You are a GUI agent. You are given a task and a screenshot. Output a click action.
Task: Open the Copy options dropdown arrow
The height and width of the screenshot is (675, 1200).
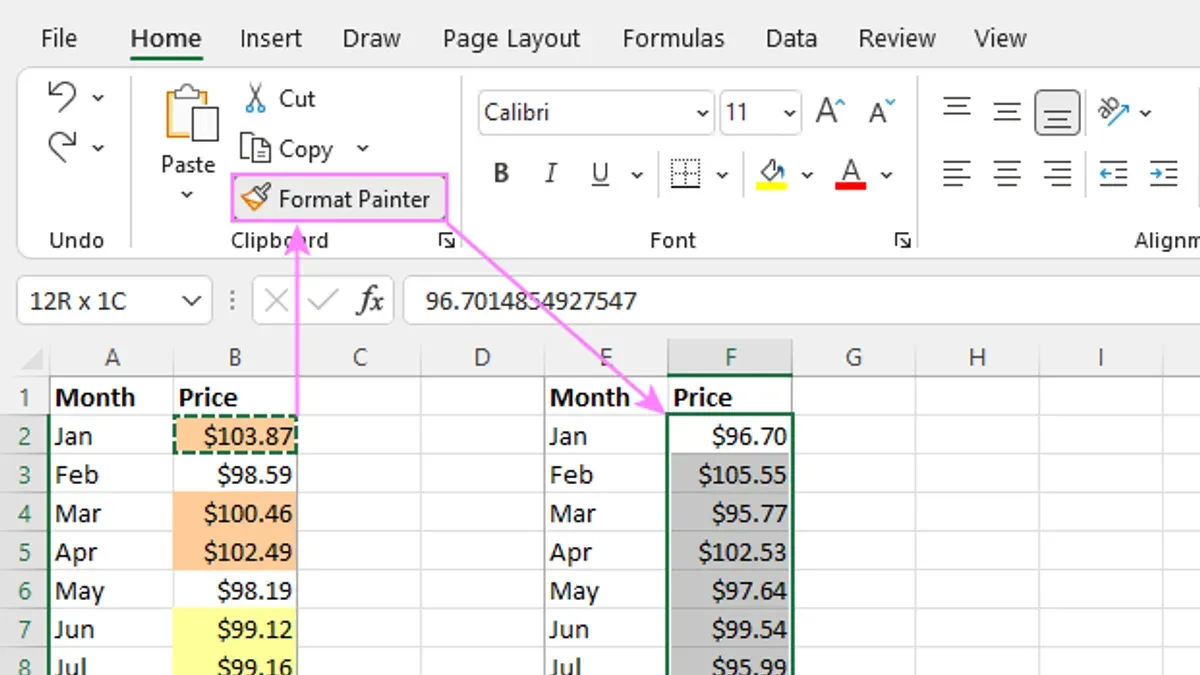(363, 149)
